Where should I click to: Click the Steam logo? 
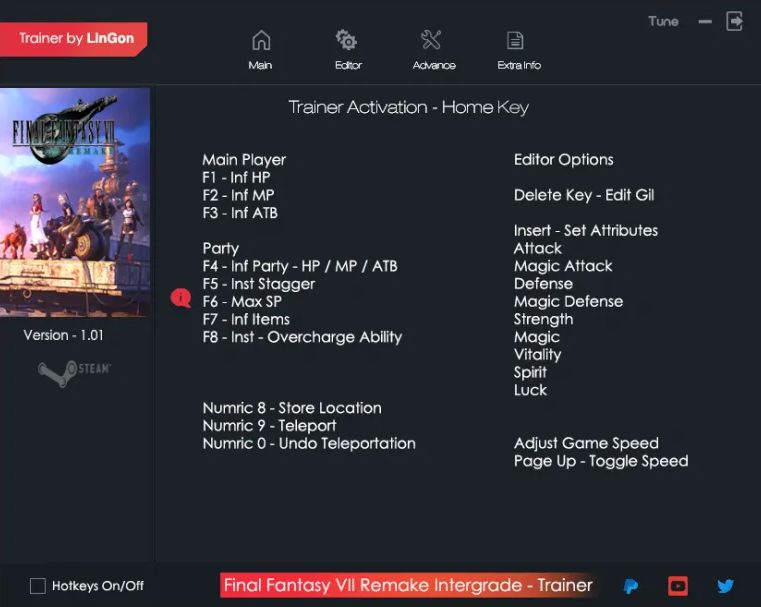tap(74, 373)
